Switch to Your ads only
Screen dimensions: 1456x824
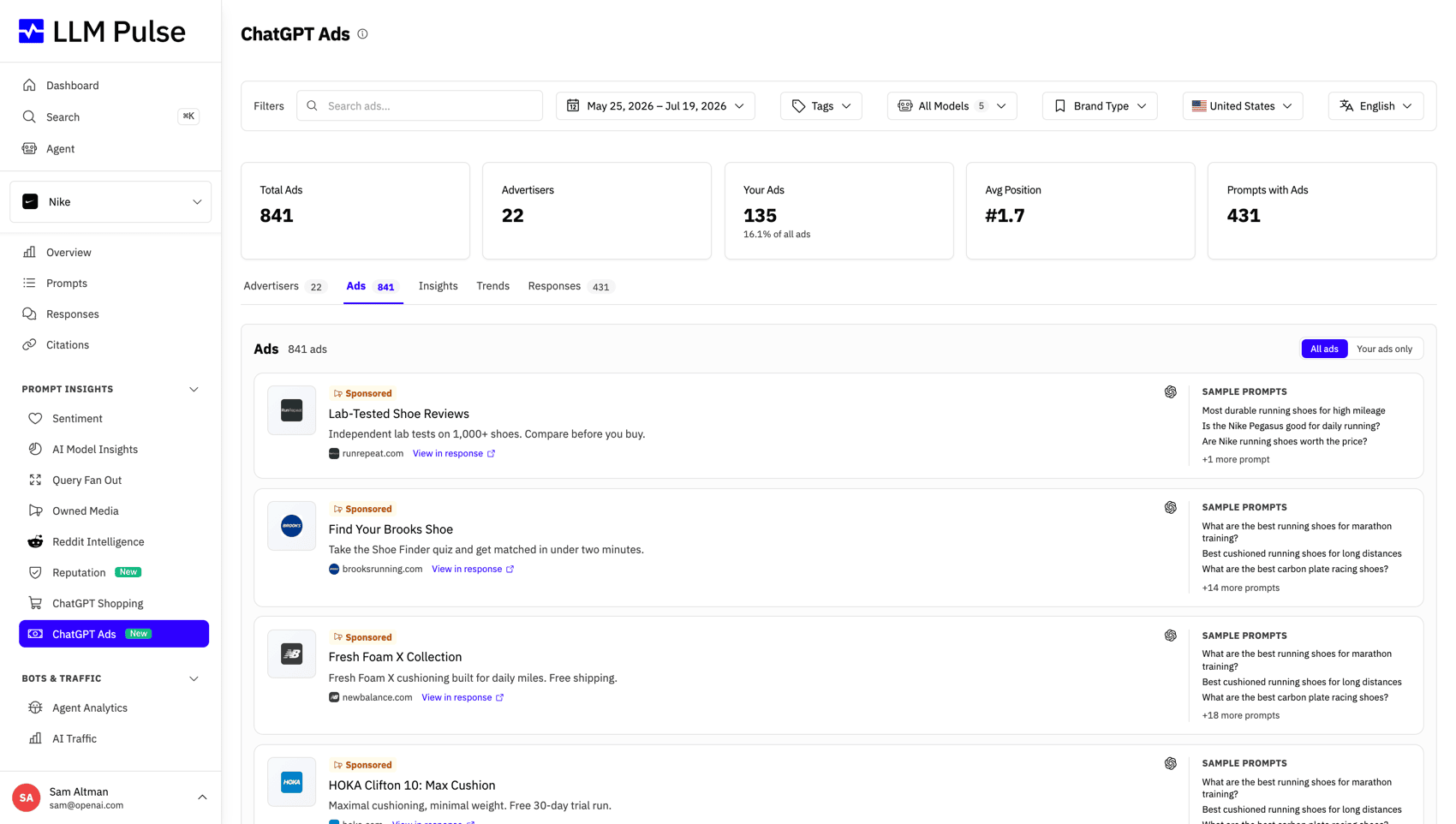1384,349
